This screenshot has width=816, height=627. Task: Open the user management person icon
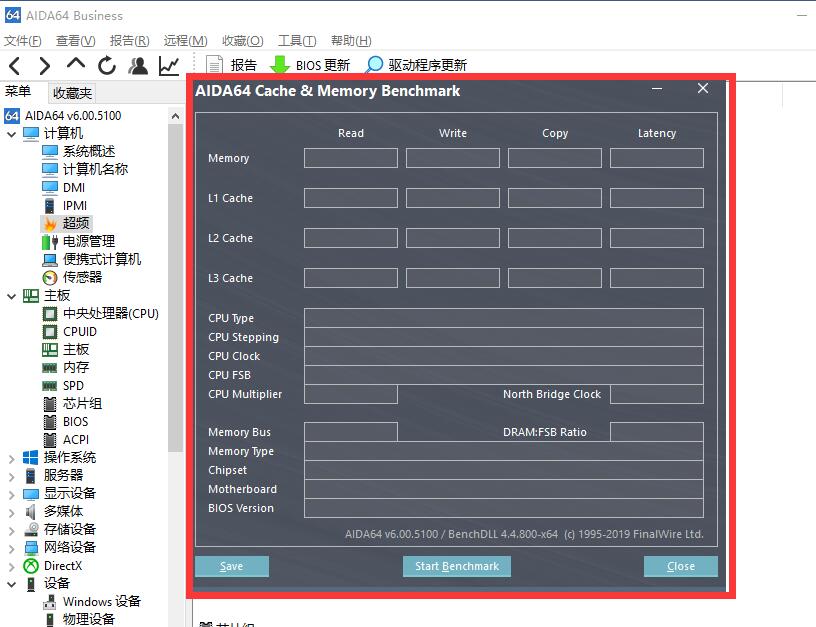138,66
